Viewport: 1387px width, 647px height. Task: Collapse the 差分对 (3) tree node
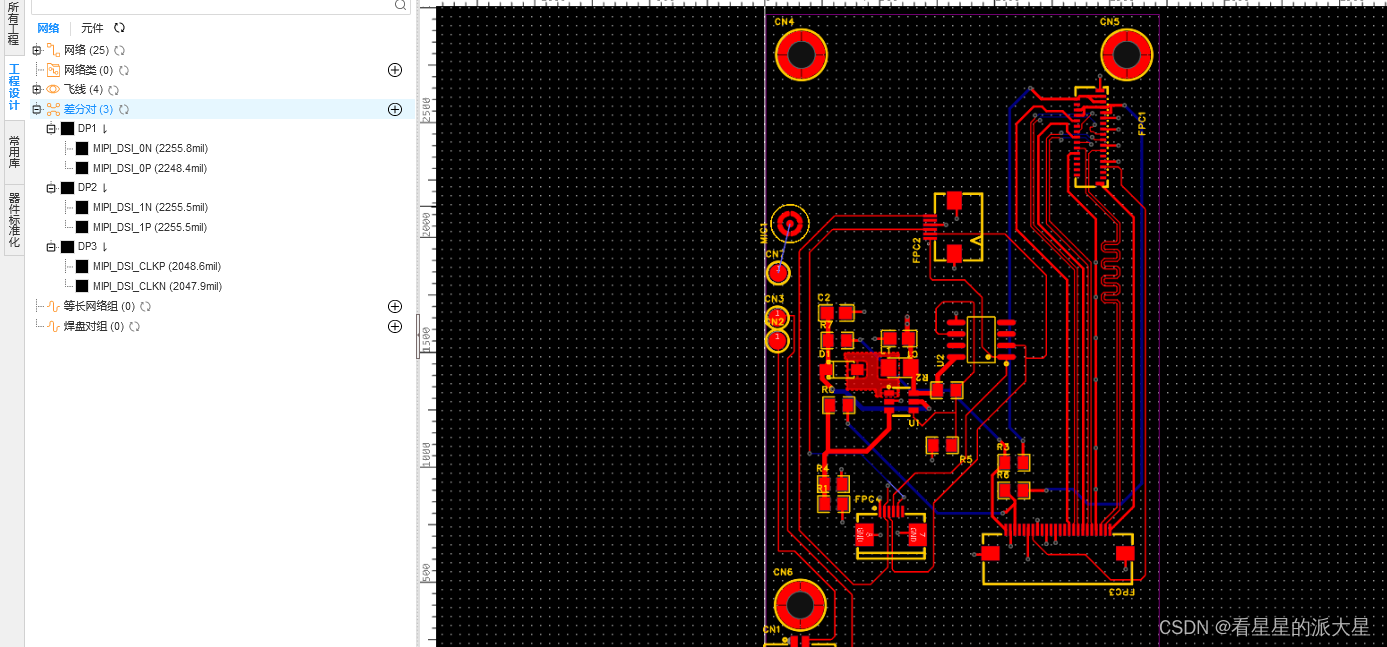pos(37,109)
